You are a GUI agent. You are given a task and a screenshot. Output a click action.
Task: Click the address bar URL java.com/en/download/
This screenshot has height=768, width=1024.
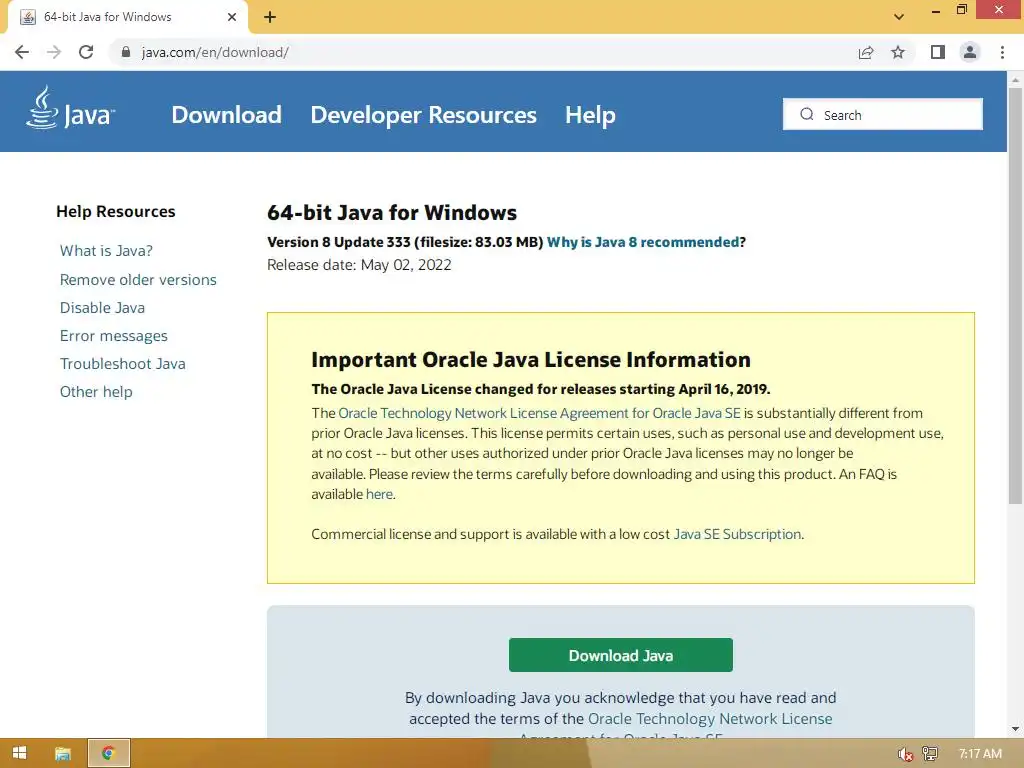point(216,52)
